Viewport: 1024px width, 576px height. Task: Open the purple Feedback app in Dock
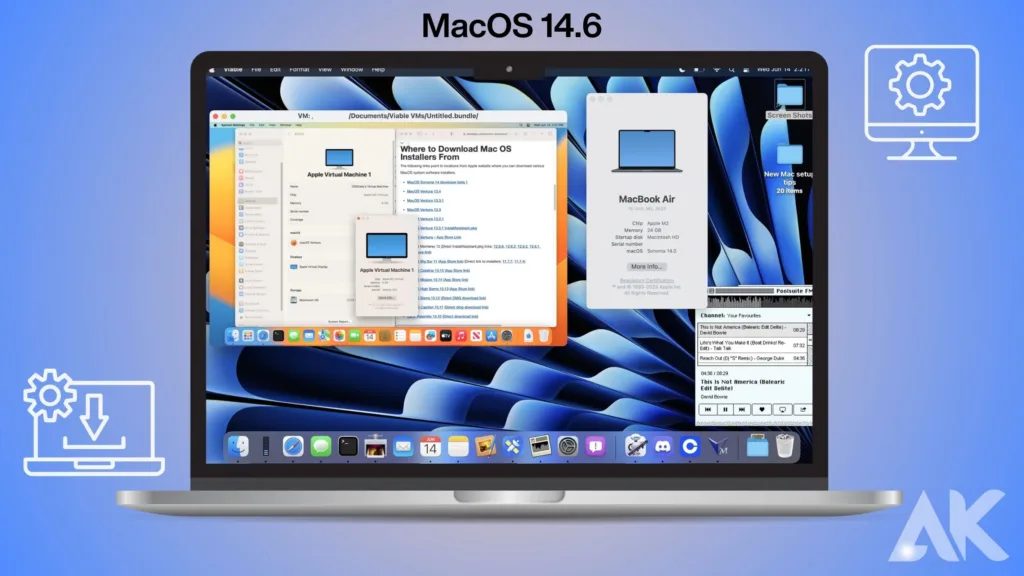click(x=595, y=447)
